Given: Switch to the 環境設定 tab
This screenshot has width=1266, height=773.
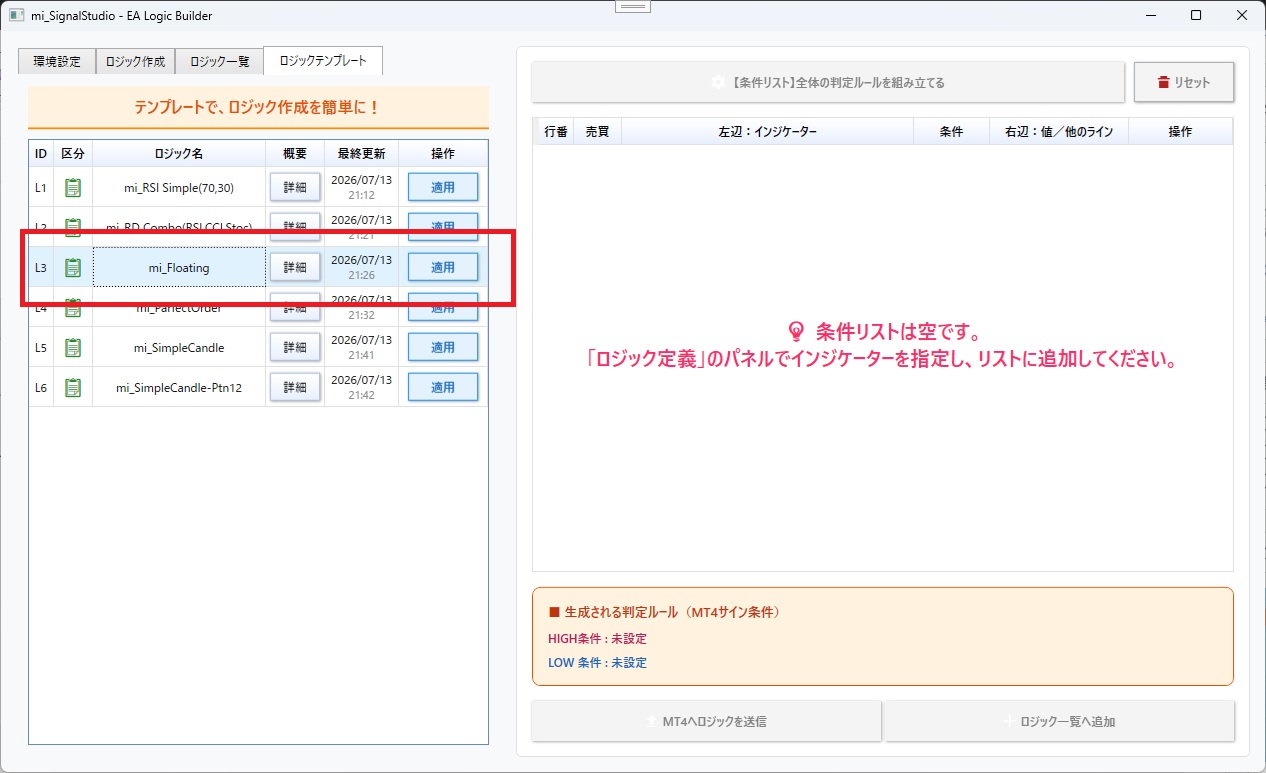Looking at the screenshot, I should 57,61.
